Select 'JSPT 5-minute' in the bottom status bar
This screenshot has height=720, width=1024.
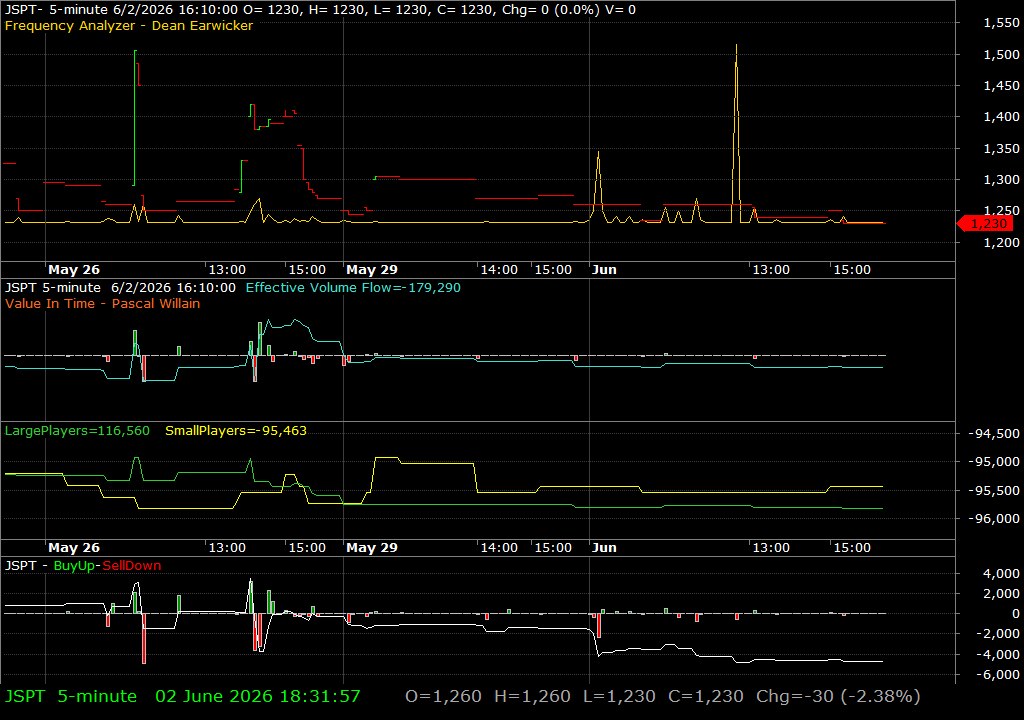point(71,696)
